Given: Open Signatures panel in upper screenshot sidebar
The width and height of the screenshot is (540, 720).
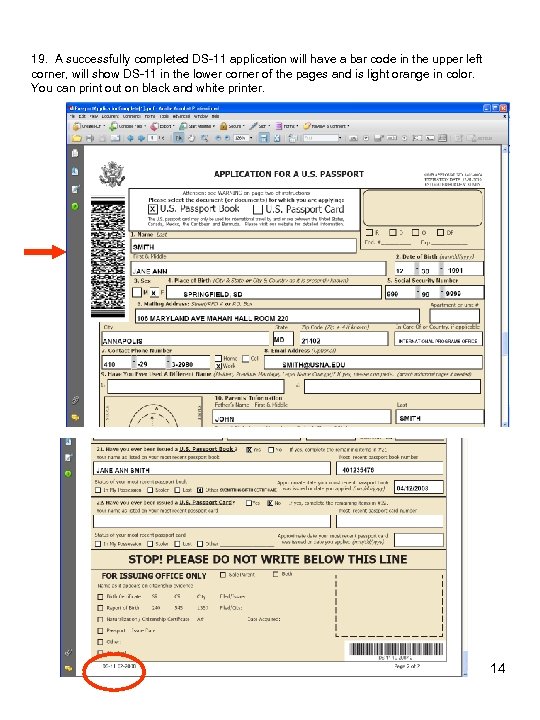Looking at the screenshot, I should pos(75,189).
